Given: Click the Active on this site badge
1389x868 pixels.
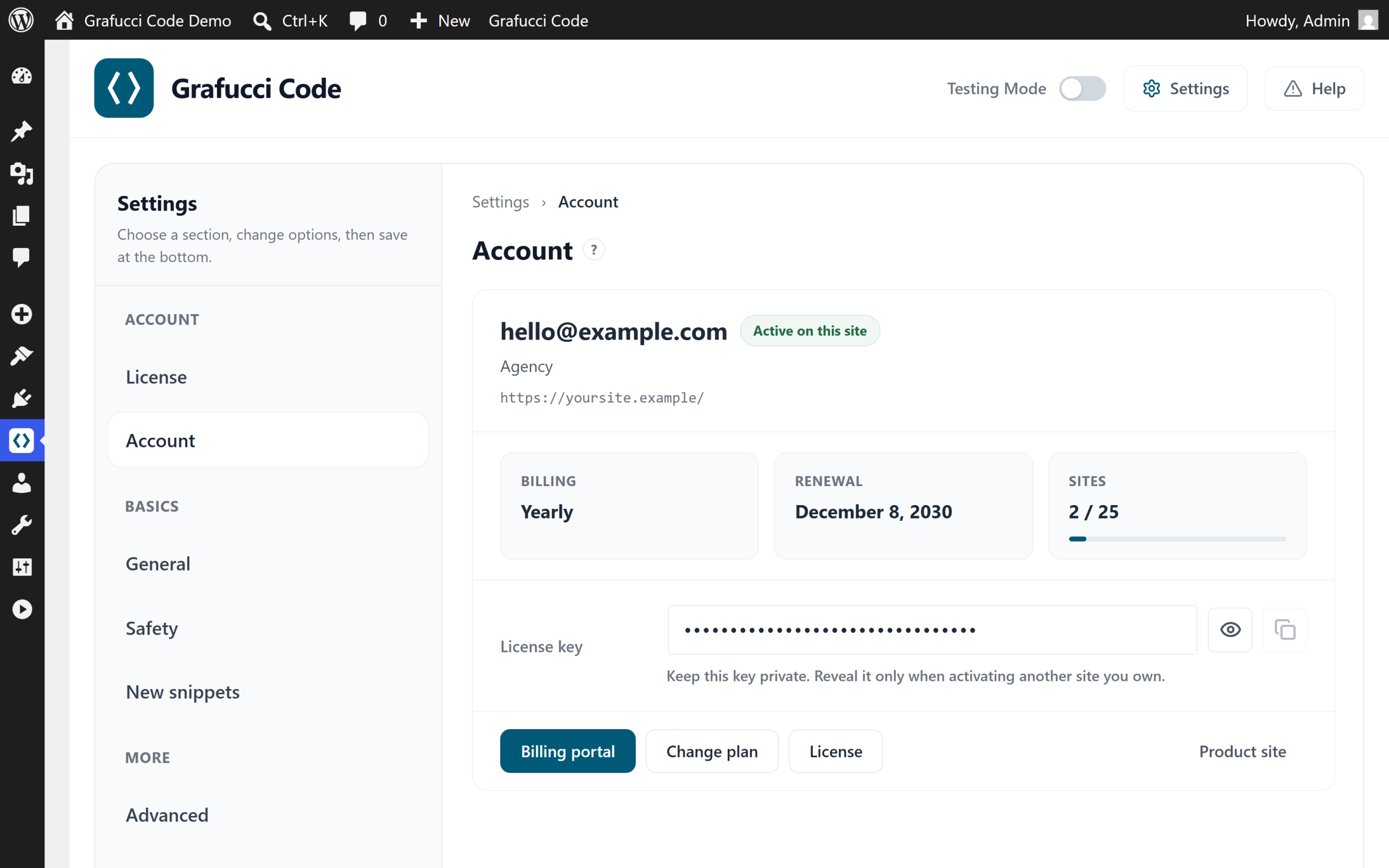Looking at the screenshot, I should [810, 331].
